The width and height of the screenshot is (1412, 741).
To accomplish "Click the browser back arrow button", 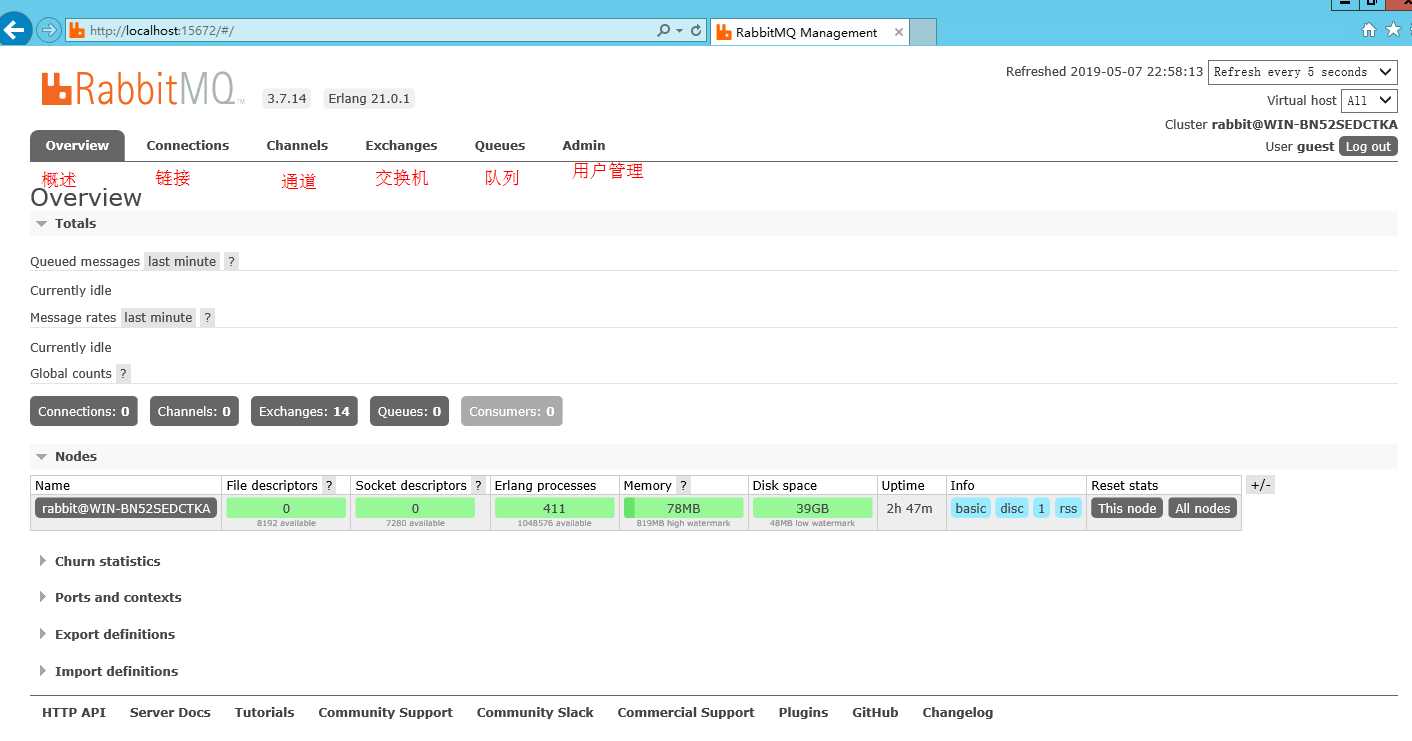I will point(15,29).
